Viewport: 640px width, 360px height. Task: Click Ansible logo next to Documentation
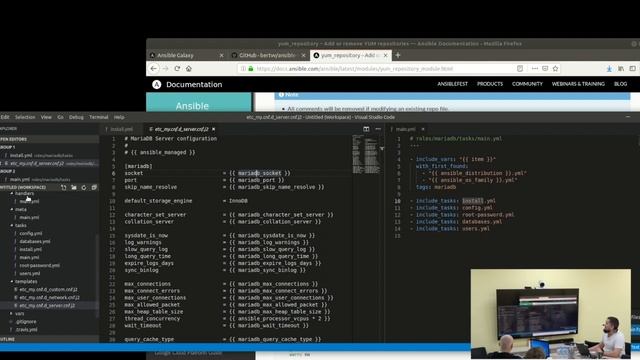[x=157, y=84]
